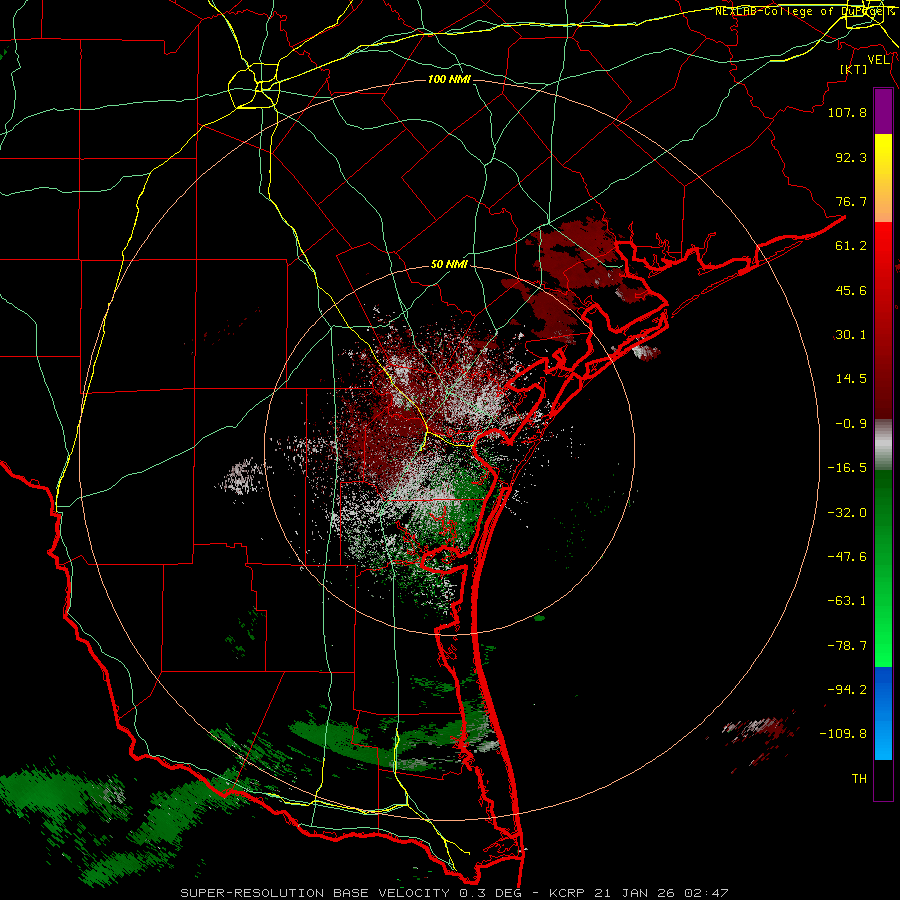Click the 02:47 timestamp in caption
This screenshot has width=900, height=900.
point(706,893)
